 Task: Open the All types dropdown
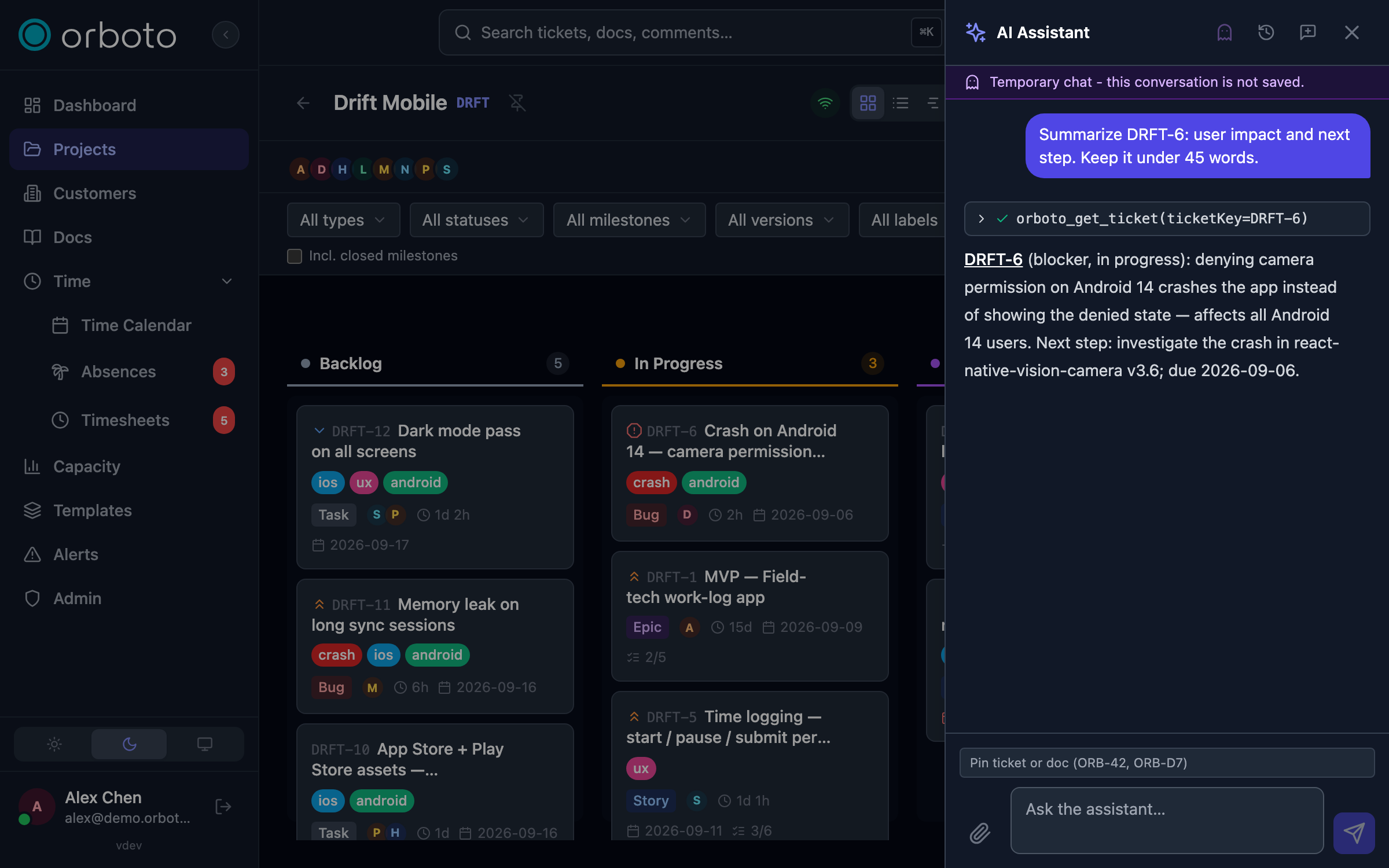pos(343,220)
